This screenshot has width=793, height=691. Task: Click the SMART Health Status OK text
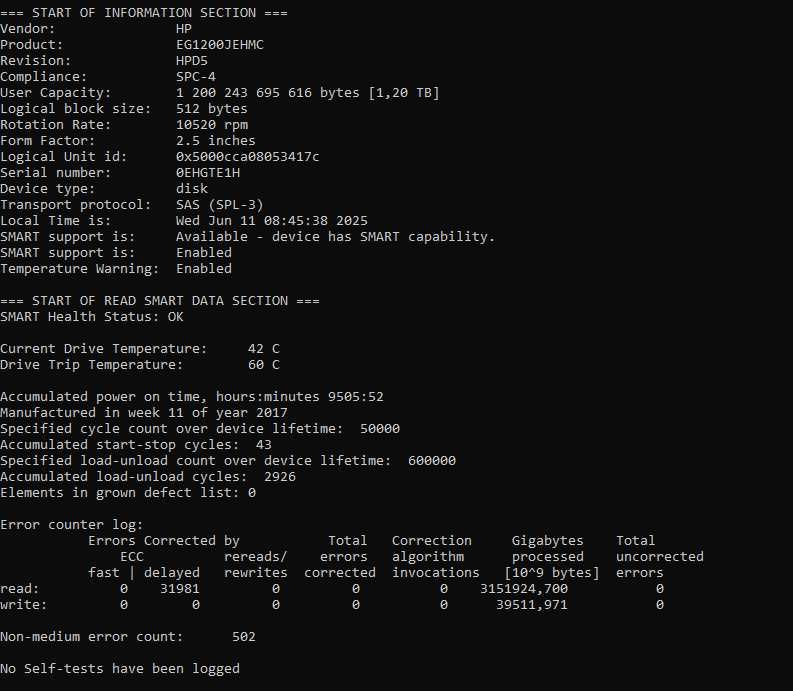coord(175,317)
